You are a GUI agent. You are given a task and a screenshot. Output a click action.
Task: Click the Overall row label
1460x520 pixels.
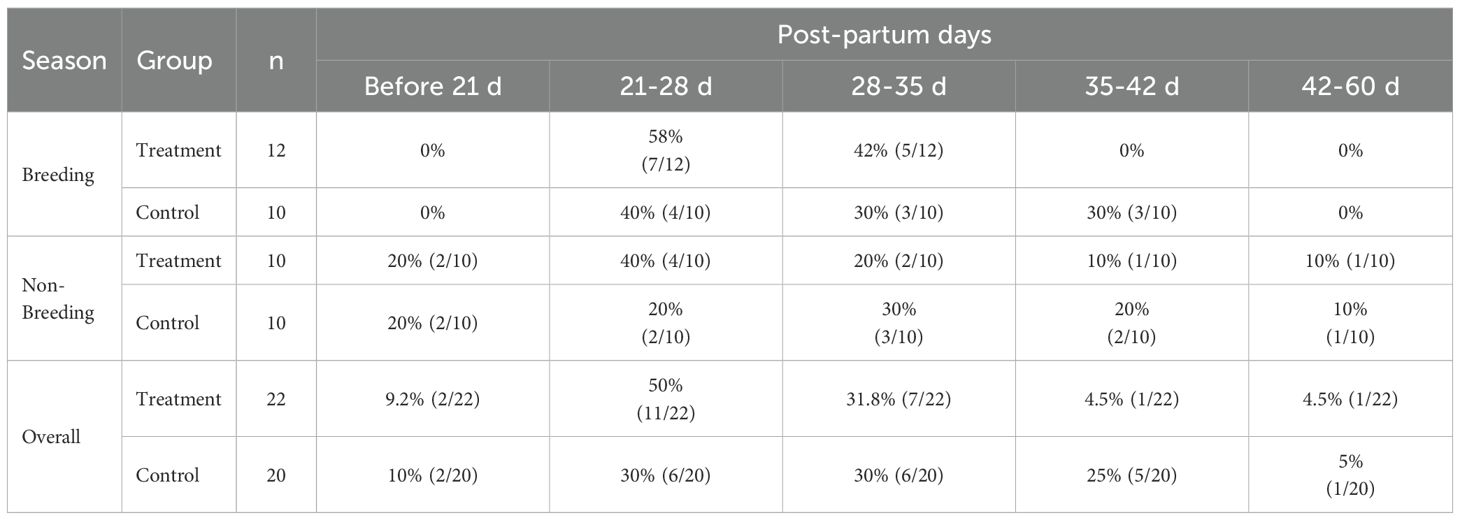[51, 437]
